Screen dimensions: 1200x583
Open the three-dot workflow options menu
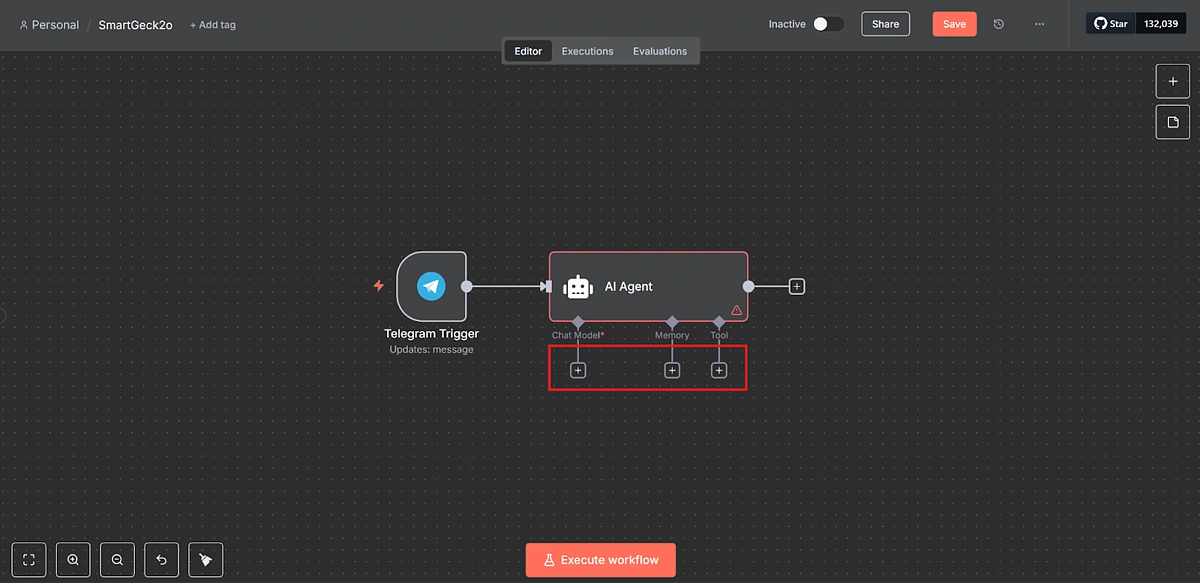click(x=1039, y=23)
